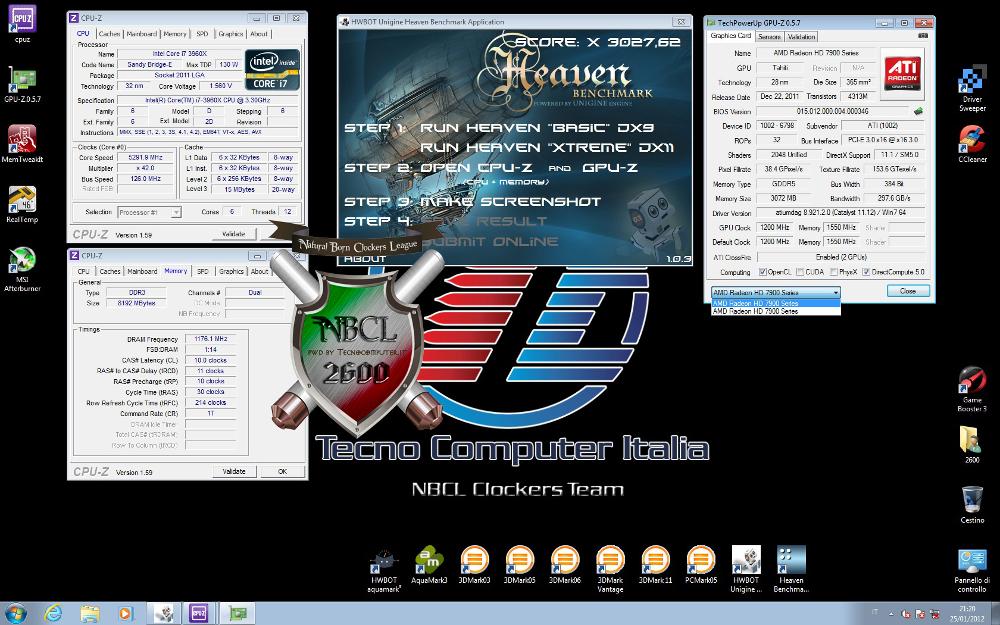Toggle DirectCompute 5.0 checkbox in GPU-Z
Image resolution: width=1000 pixels, height=625 pixels.
[x=865, y=272]
